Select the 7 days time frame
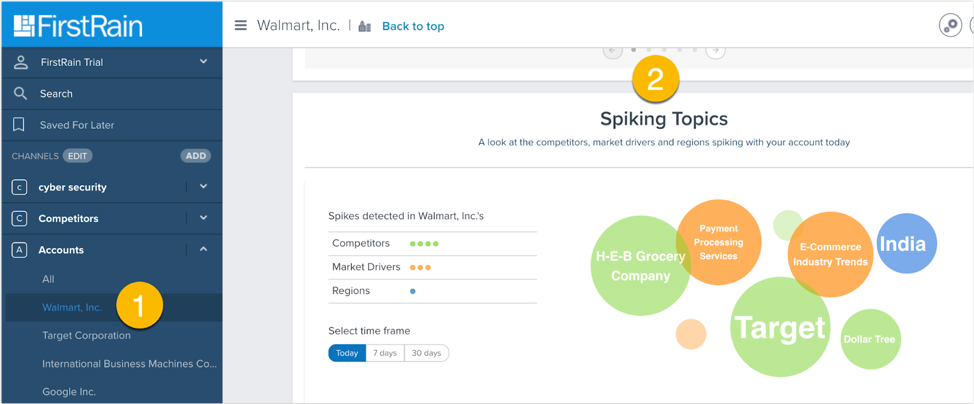The image size is (974, 404). [x=385, y=353]
